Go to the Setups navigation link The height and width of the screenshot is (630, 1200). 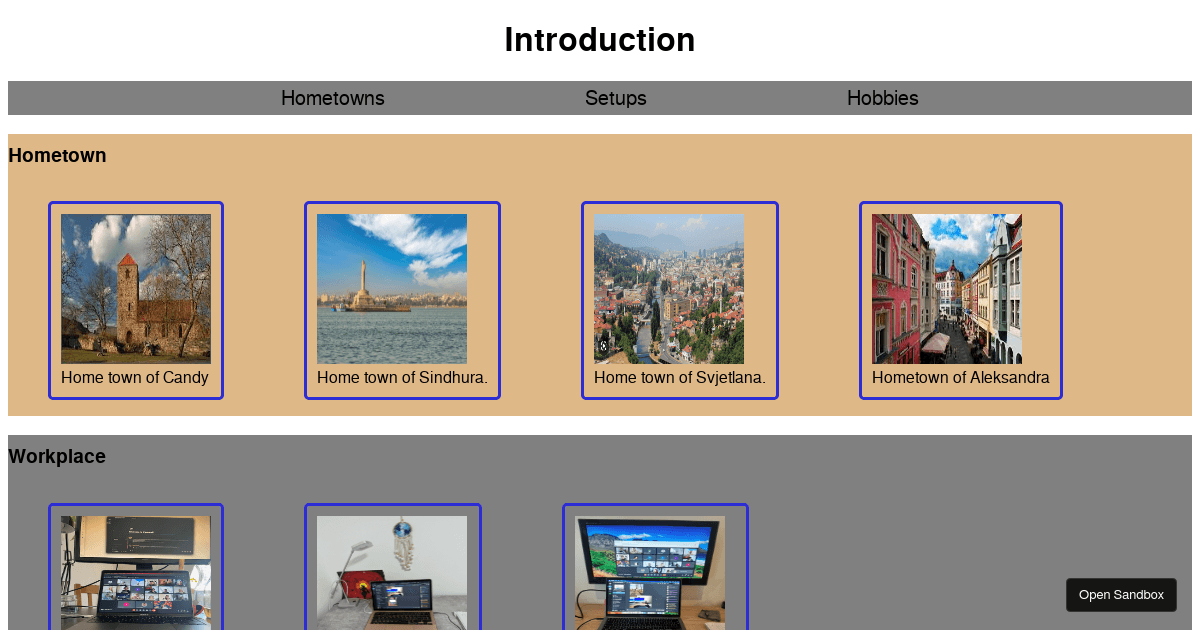click(616, 98)
